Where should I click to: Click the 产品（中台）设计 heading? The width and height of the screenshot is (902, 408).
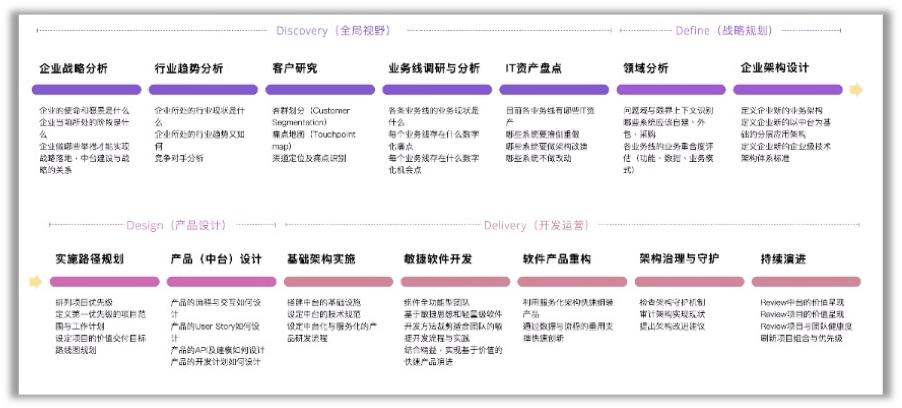(x=216, y=259)
